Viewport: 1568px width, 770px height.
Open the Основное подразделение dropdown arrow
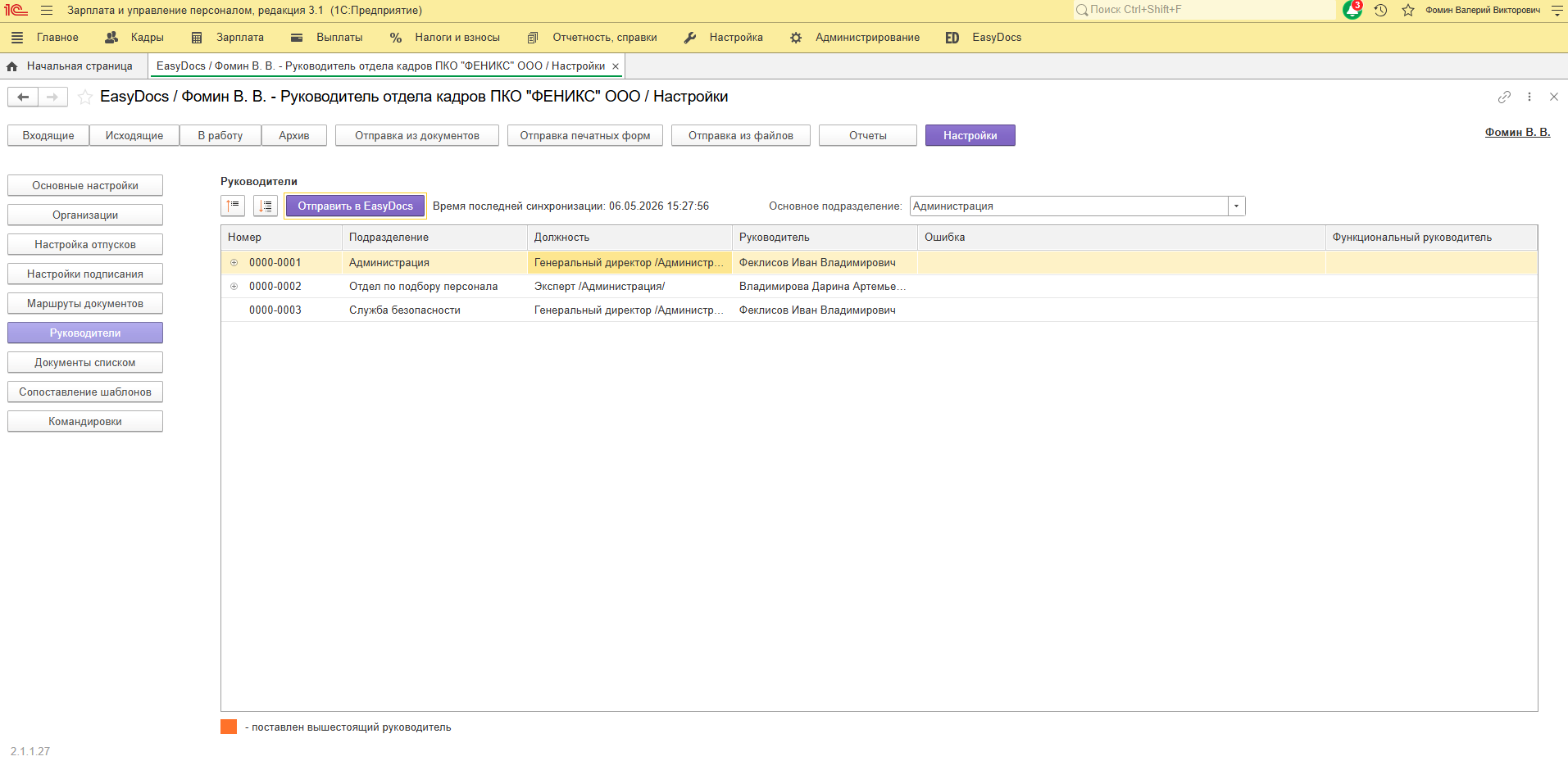click(1236, 206)
